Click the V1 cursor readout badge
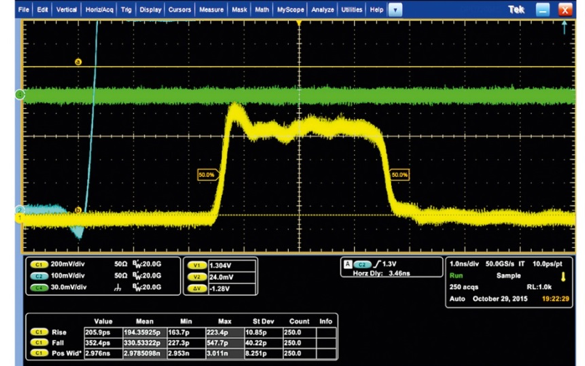This screenshot has width=585, height=366. (x=197, y=266)
